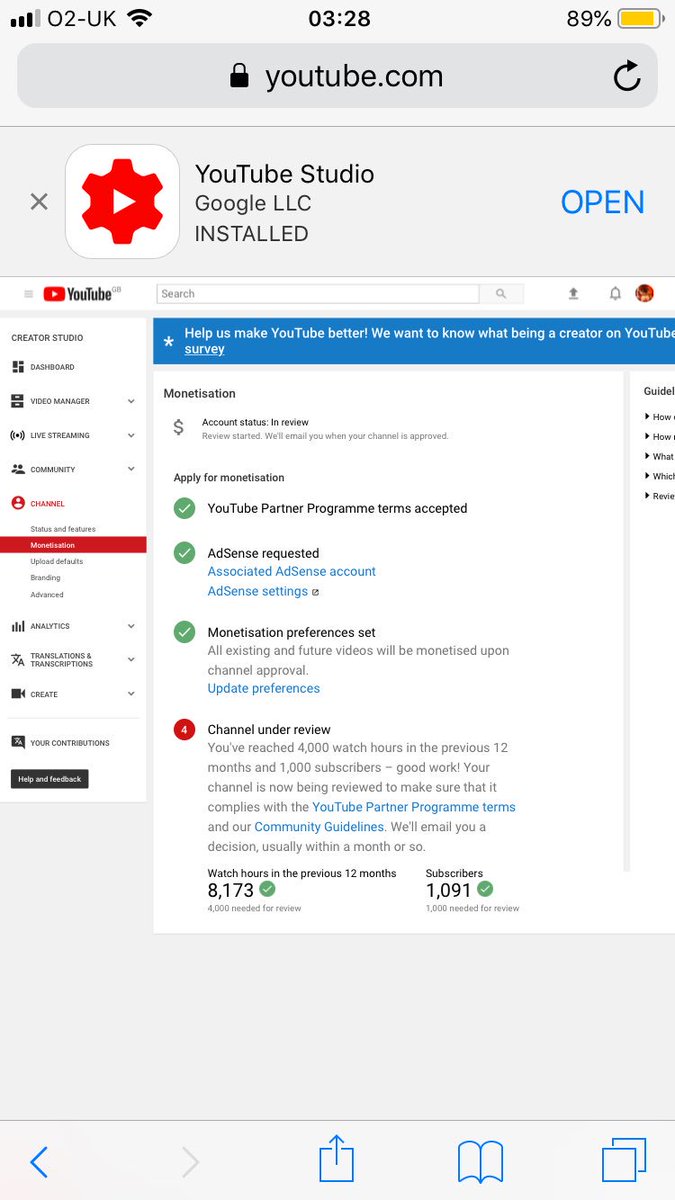Screen dimensions: 675x1200
Task: Dismiss the YouTube Studio app banner
Action: (x=39, y=202)
